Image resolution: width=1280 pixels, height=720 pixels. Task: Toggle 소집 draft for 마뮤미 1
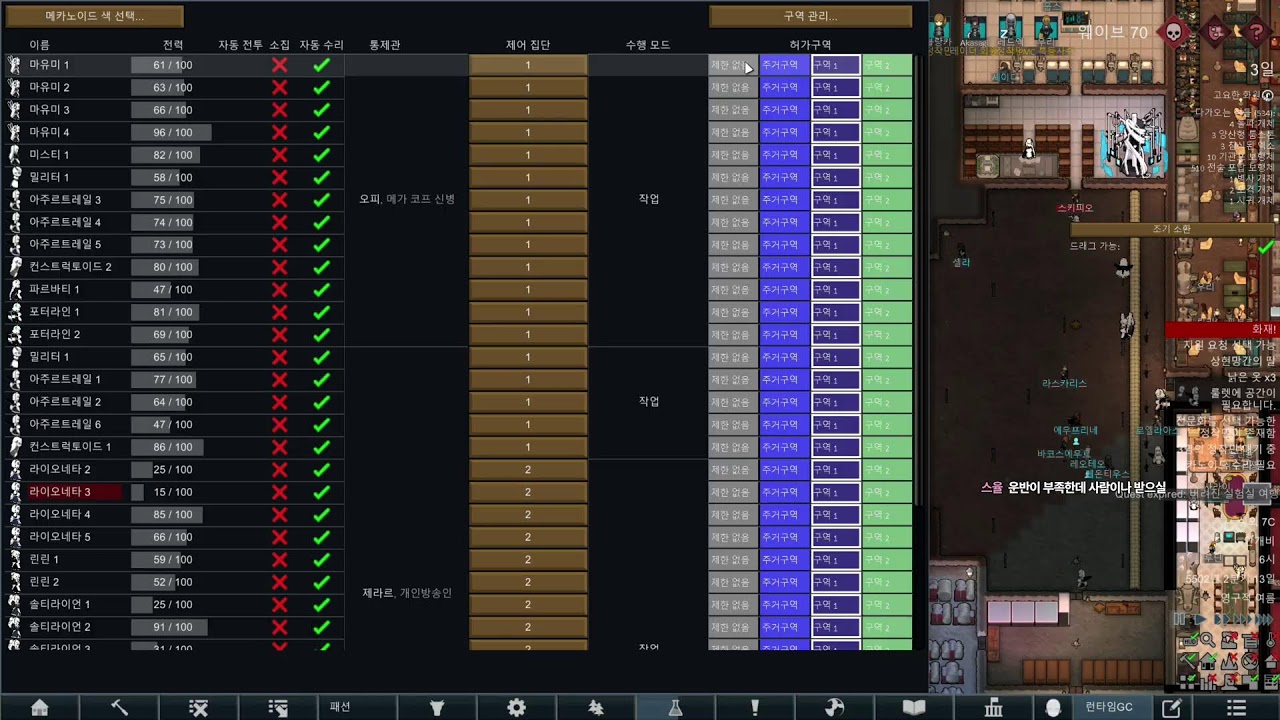click(279, 65)
